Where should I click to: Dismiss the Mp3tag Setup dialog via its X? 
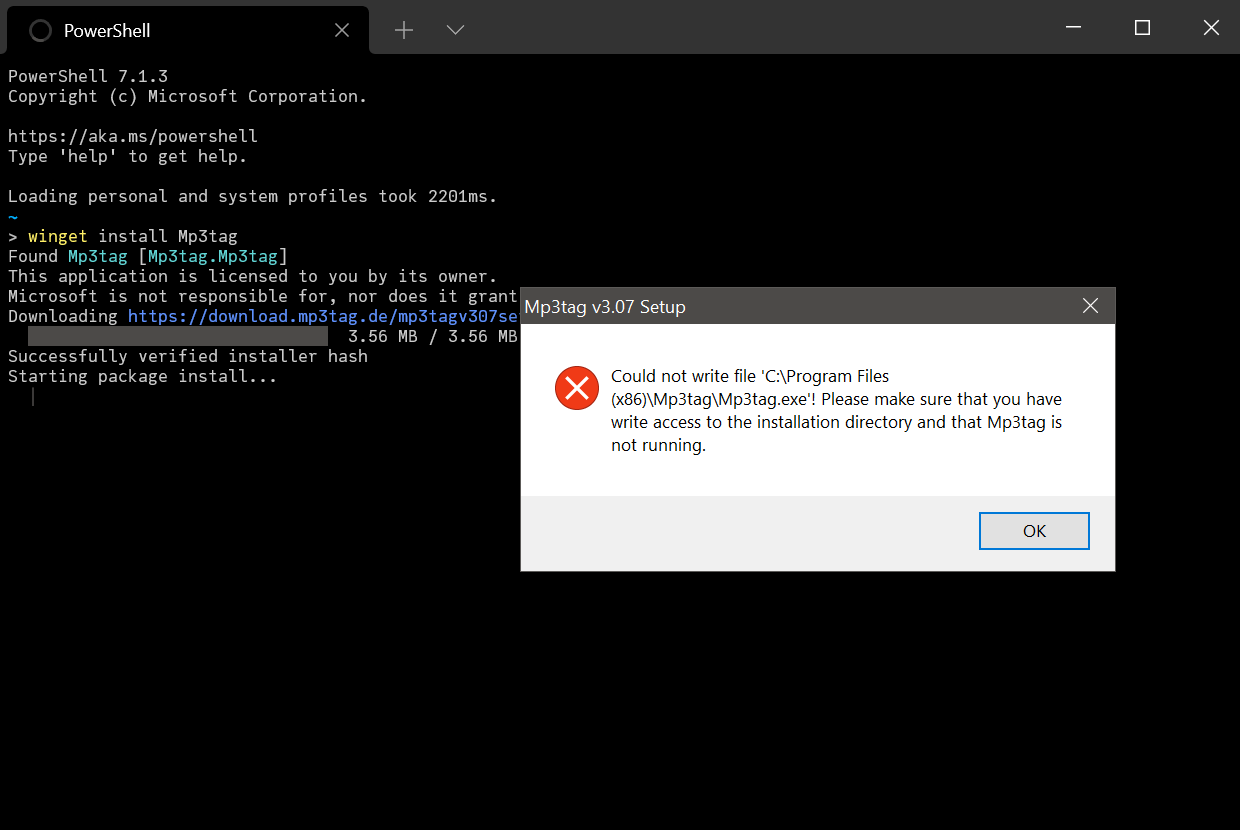tap(1090, 306)
